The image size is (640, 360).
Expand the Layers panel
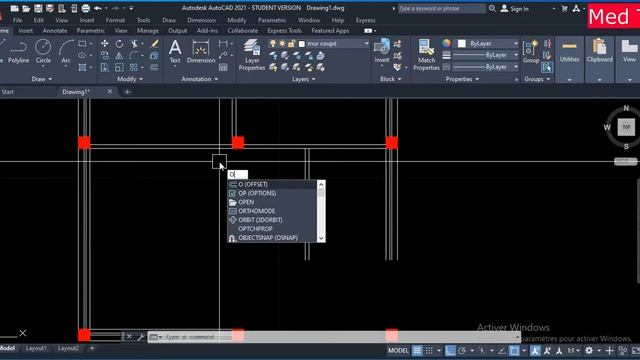click(x=304, y=79)
